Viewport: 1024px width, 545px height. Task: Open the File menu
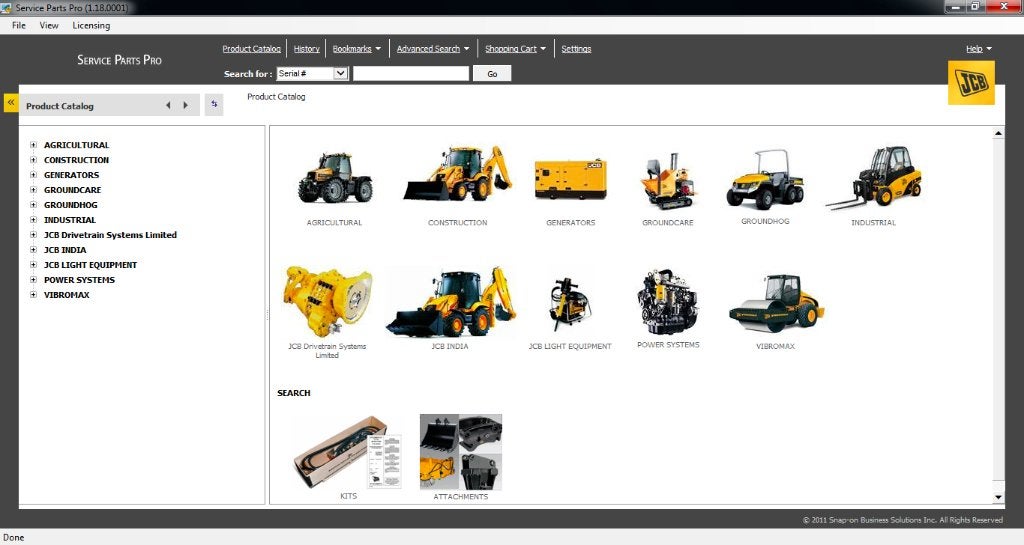click(x=19, y=25)
